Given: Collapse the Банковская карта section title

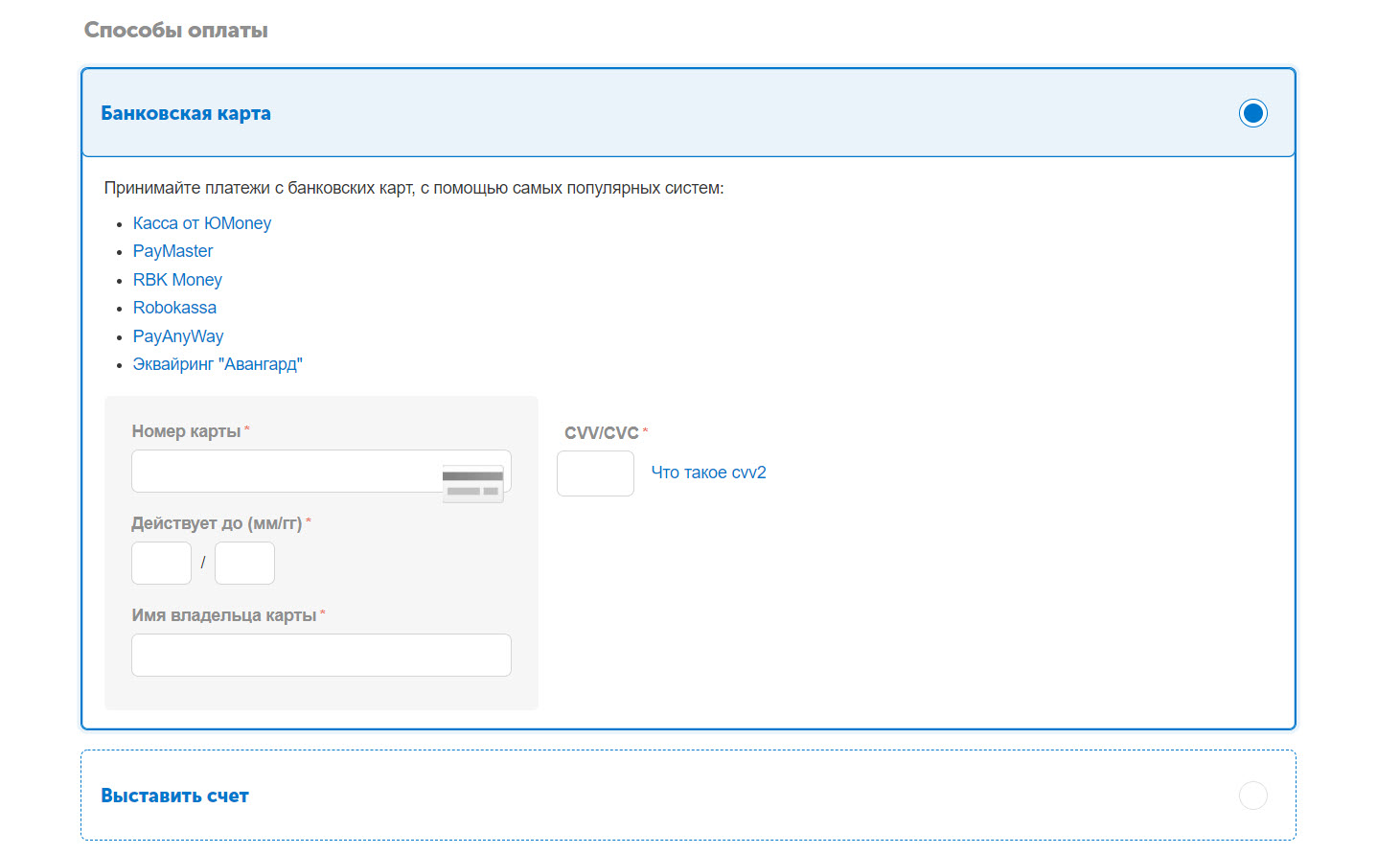Looking at the screenshot, I should (x=186, y=113).
